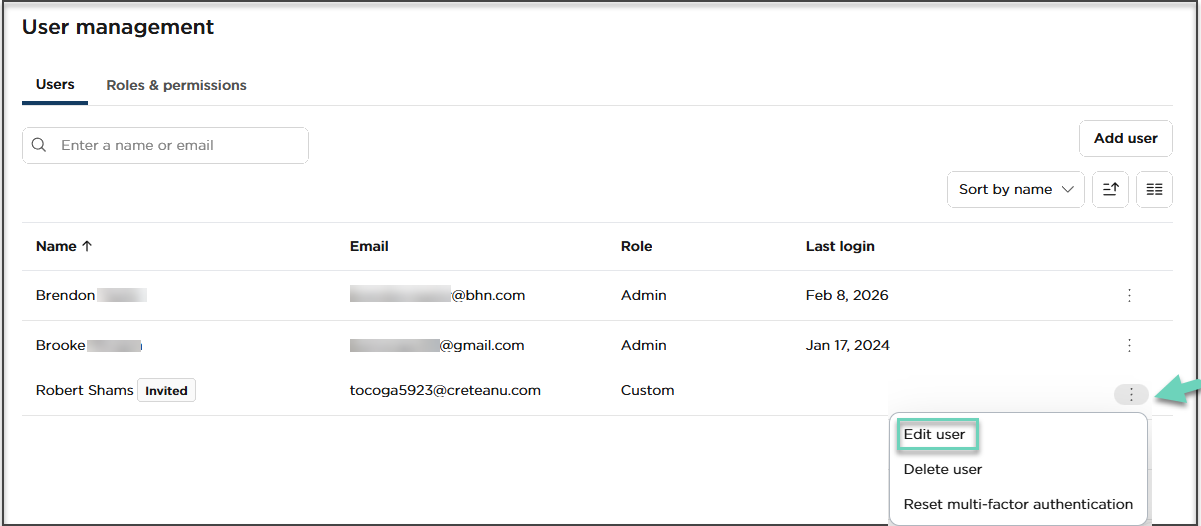Select Edit user from the menu

click(x=934, y=435)
